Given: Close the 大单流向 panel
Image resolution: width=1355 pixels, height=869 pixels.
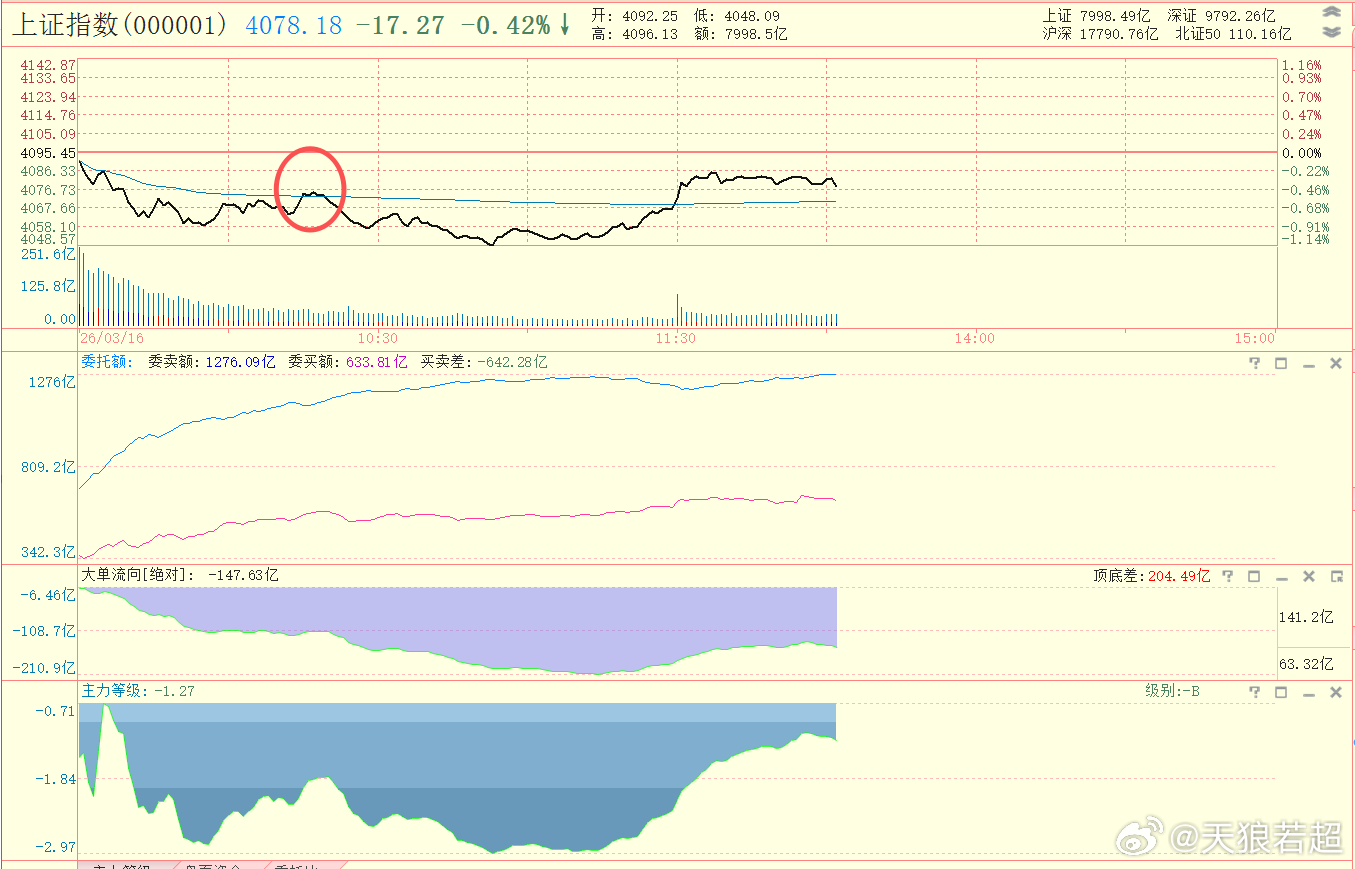Looking at the screenshot, I should (1308, 576).
